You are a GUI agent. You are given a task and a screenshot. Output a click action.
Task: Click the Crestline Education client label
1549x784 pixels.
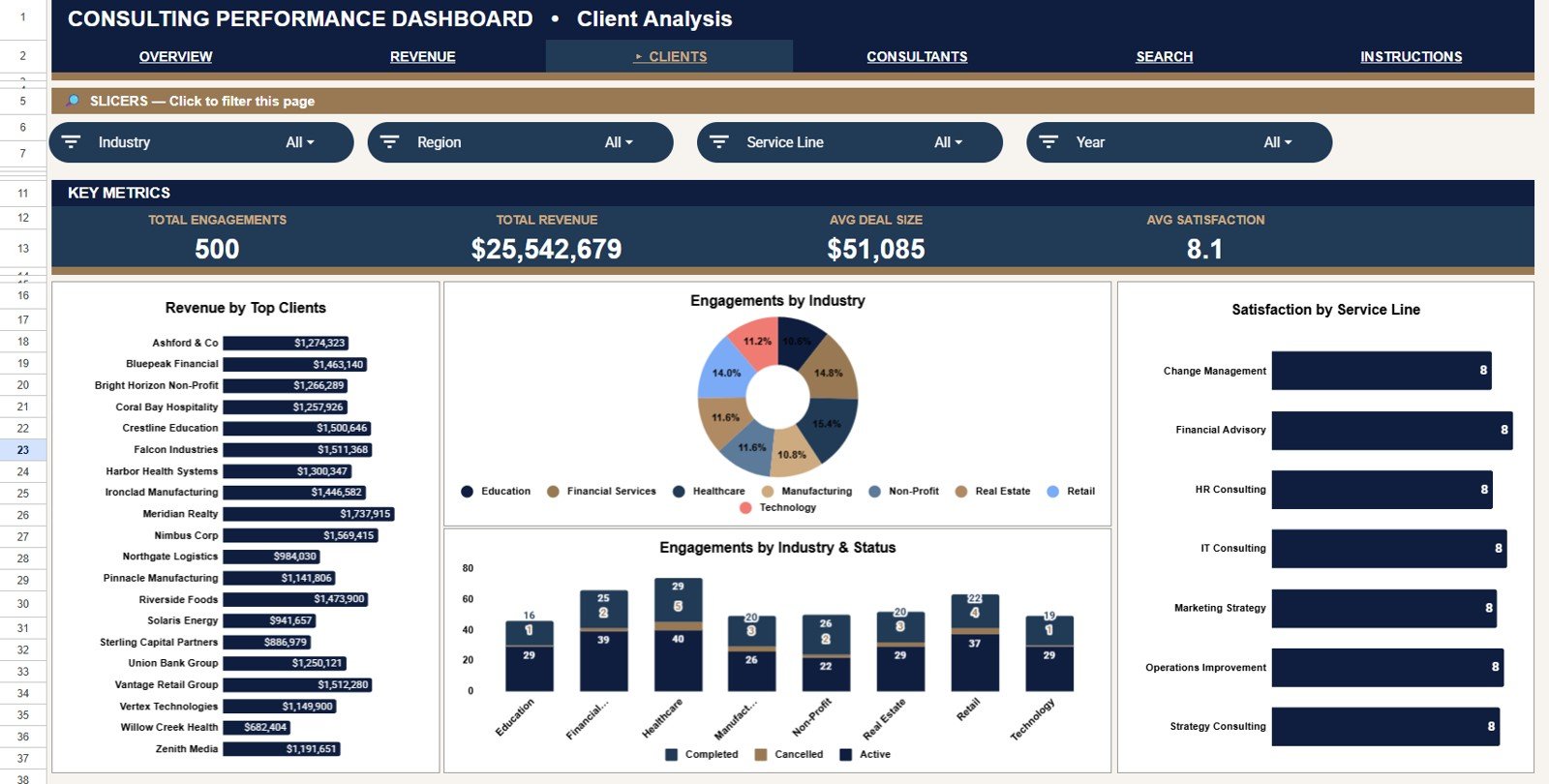(170, 428)
